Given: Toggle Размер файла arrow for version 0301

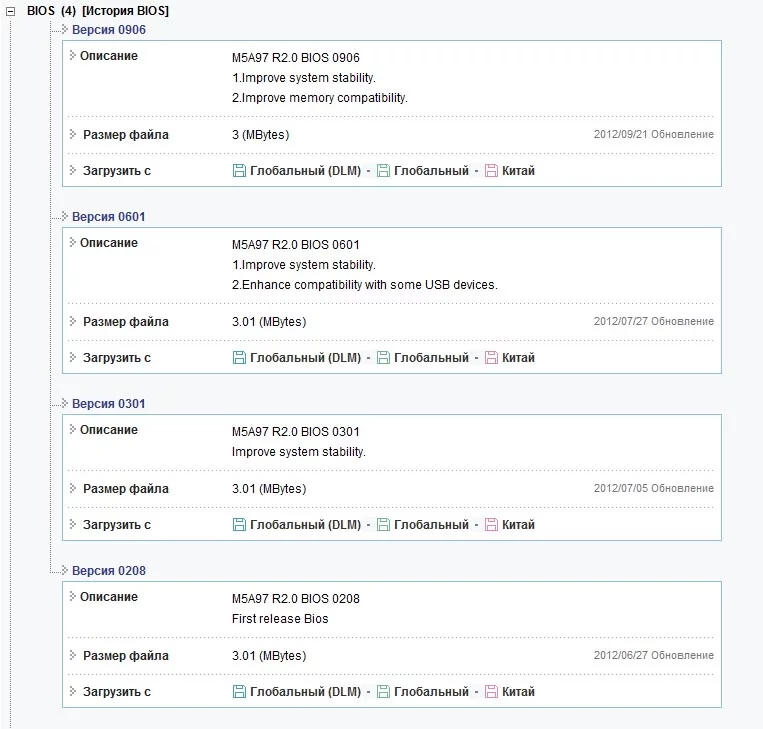Looking at the screenshot, I should tap(73, 489).
